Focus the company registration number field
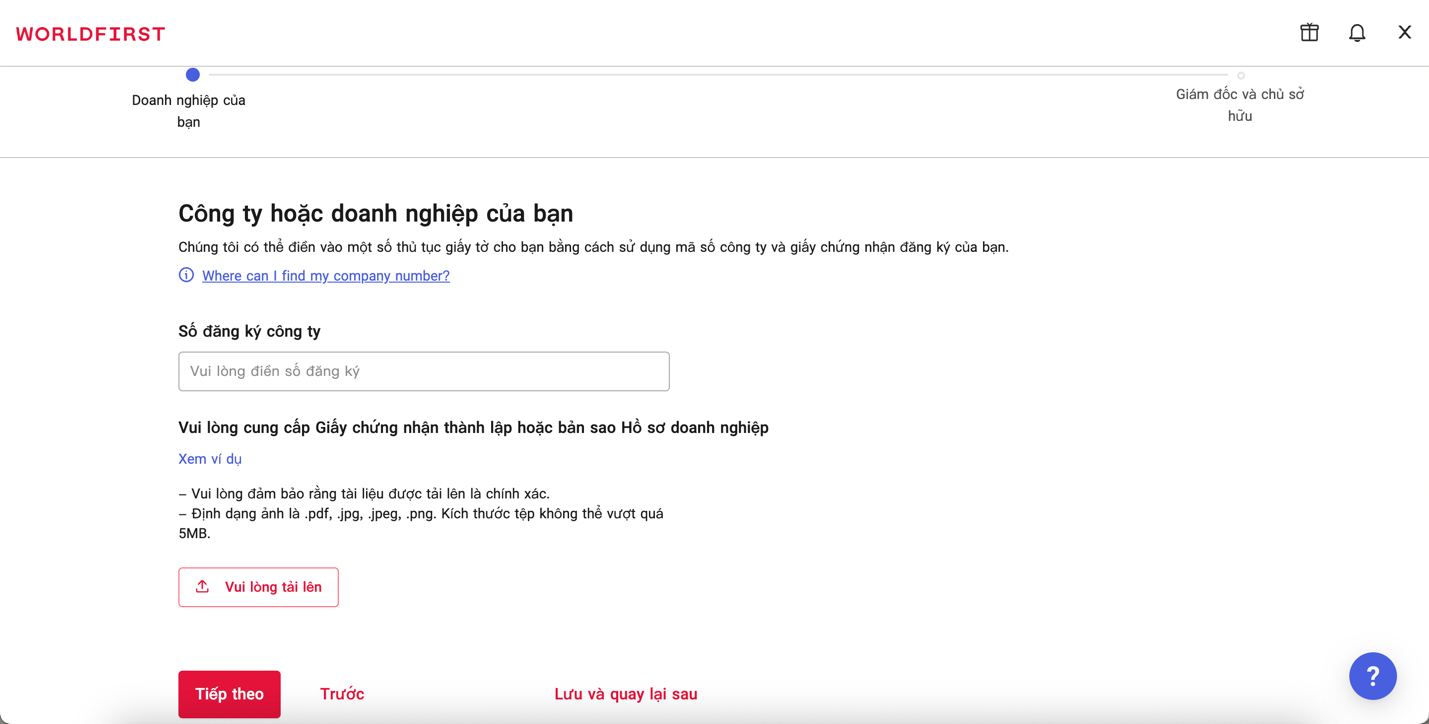The width and height of the screenshot is (1429, 724). 424,371
